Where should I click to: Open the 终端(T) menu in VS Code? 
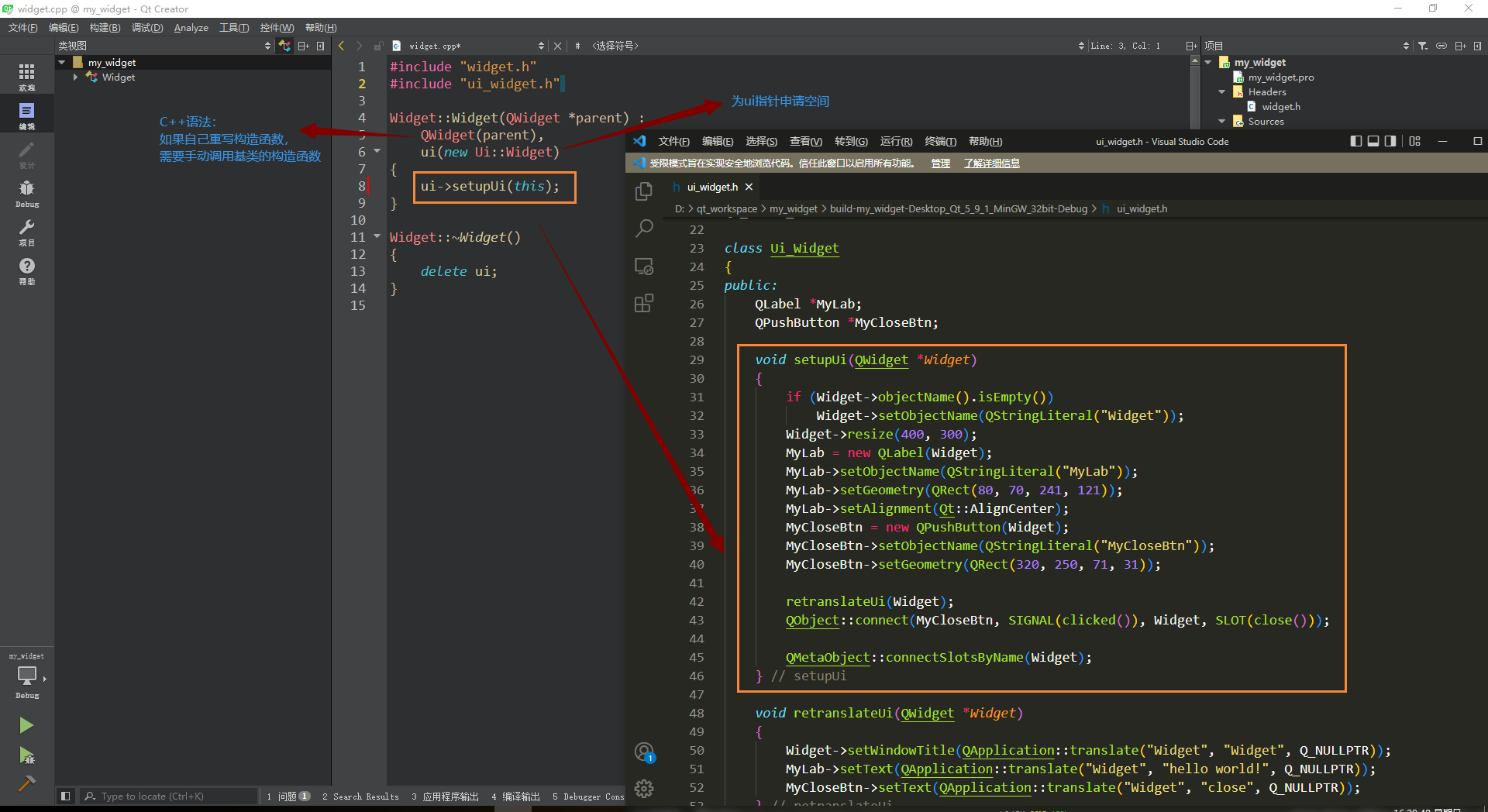[940, 141]
